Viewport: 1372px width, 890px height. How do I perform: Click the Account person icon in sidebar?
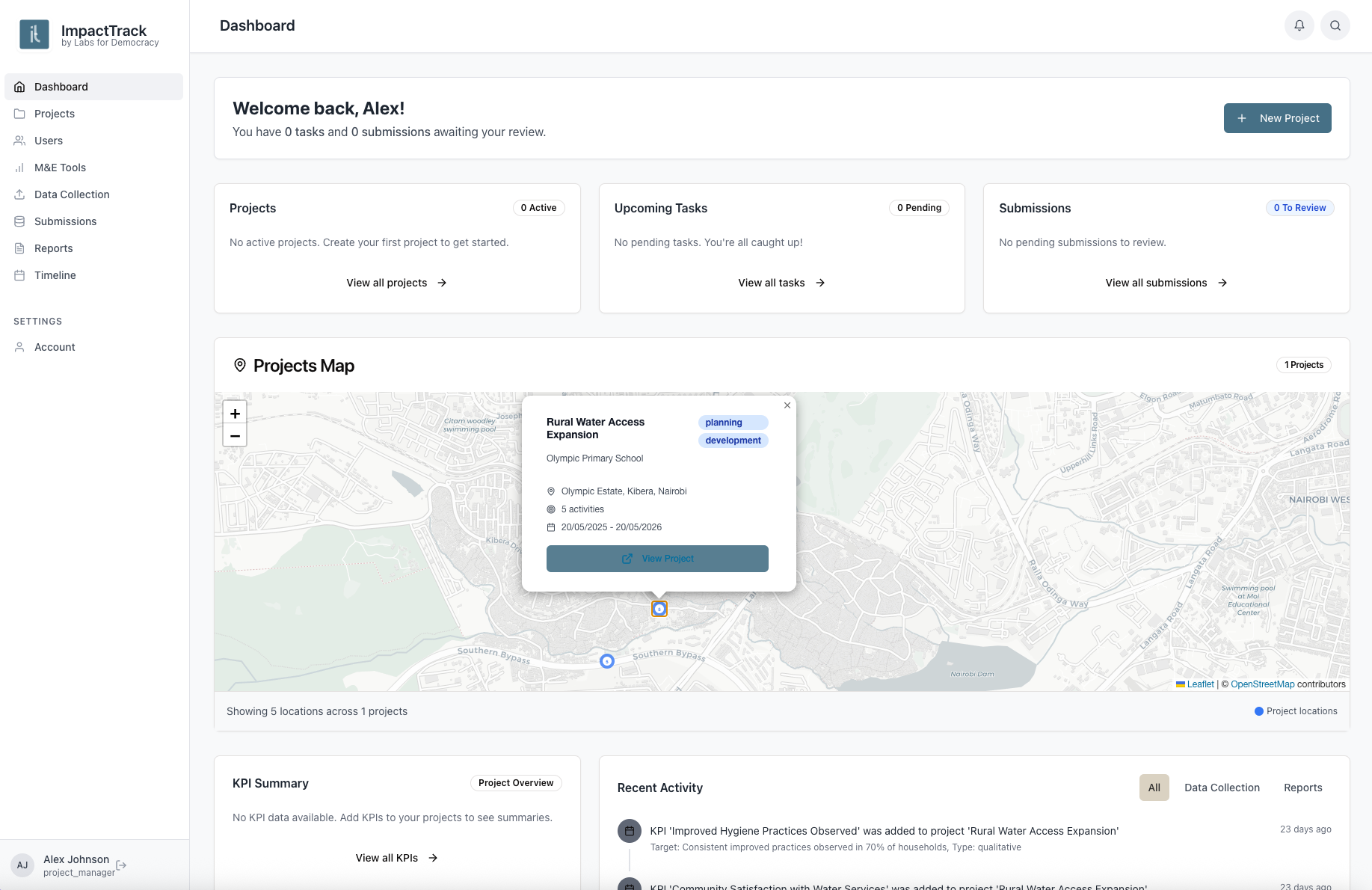[x=19, y=347]
